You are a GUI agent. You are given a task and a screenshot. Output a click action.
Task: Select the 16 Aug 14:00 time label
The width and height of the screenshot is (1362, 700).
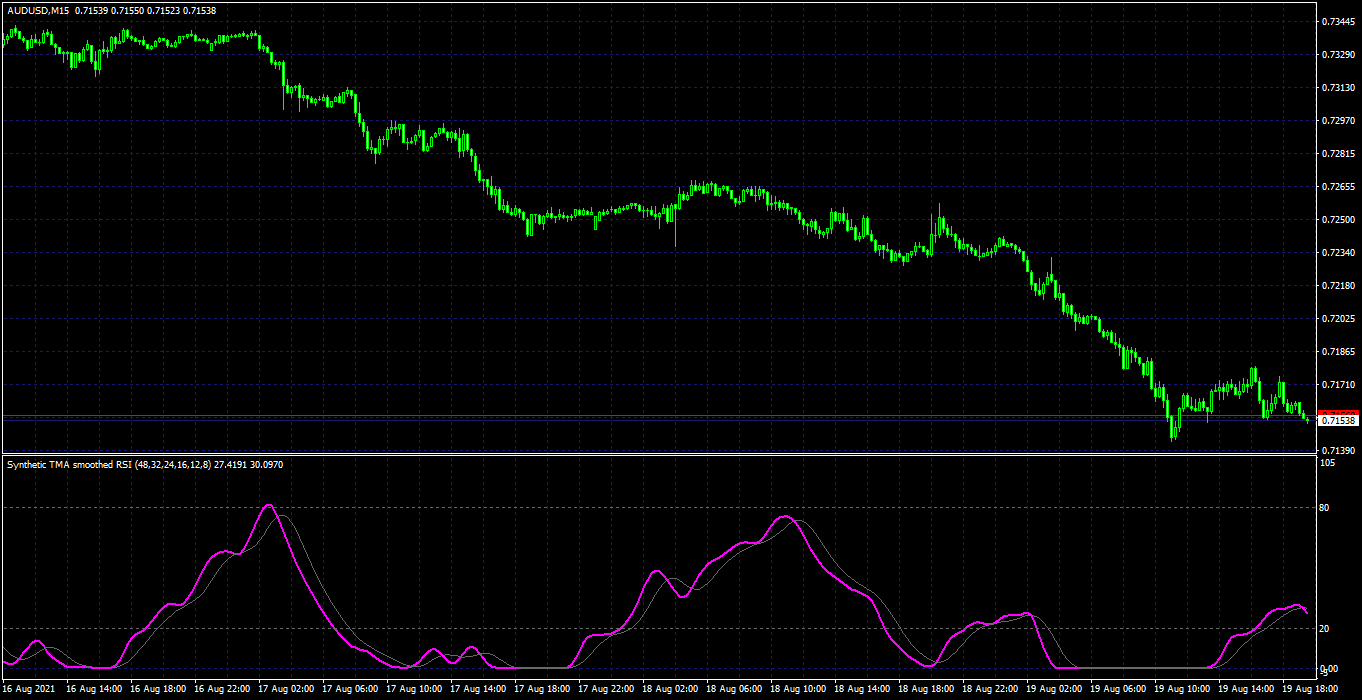point(94,689)
